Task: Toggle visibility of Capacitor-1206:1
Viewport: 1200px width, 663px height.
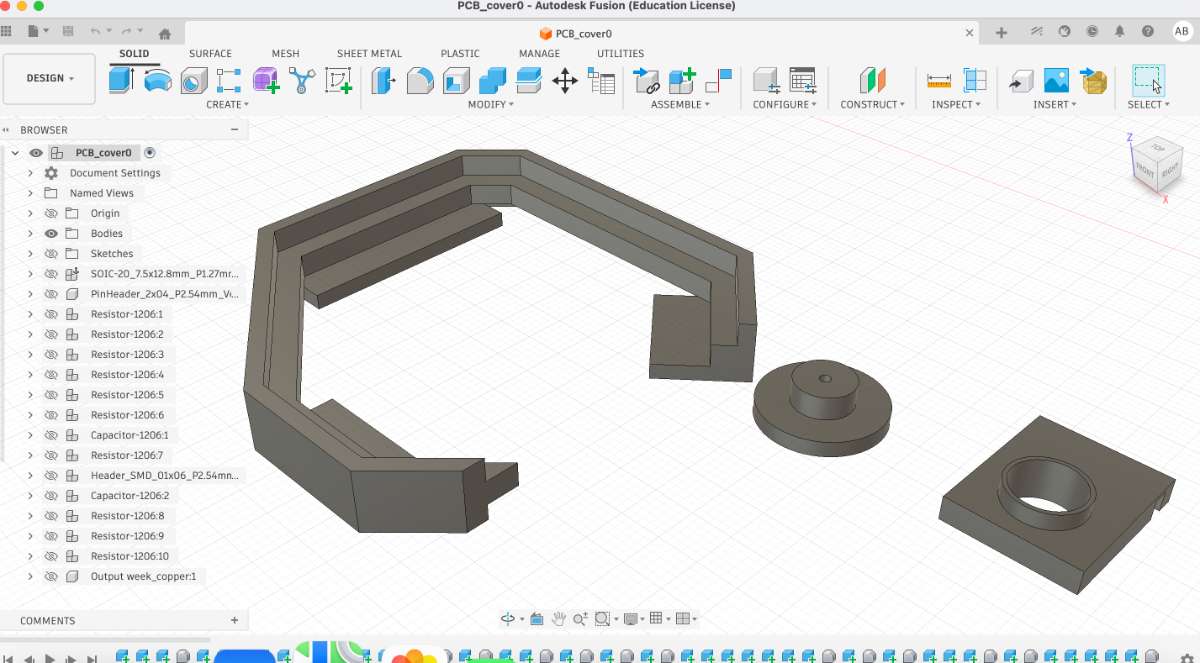Action: (51, 435)
